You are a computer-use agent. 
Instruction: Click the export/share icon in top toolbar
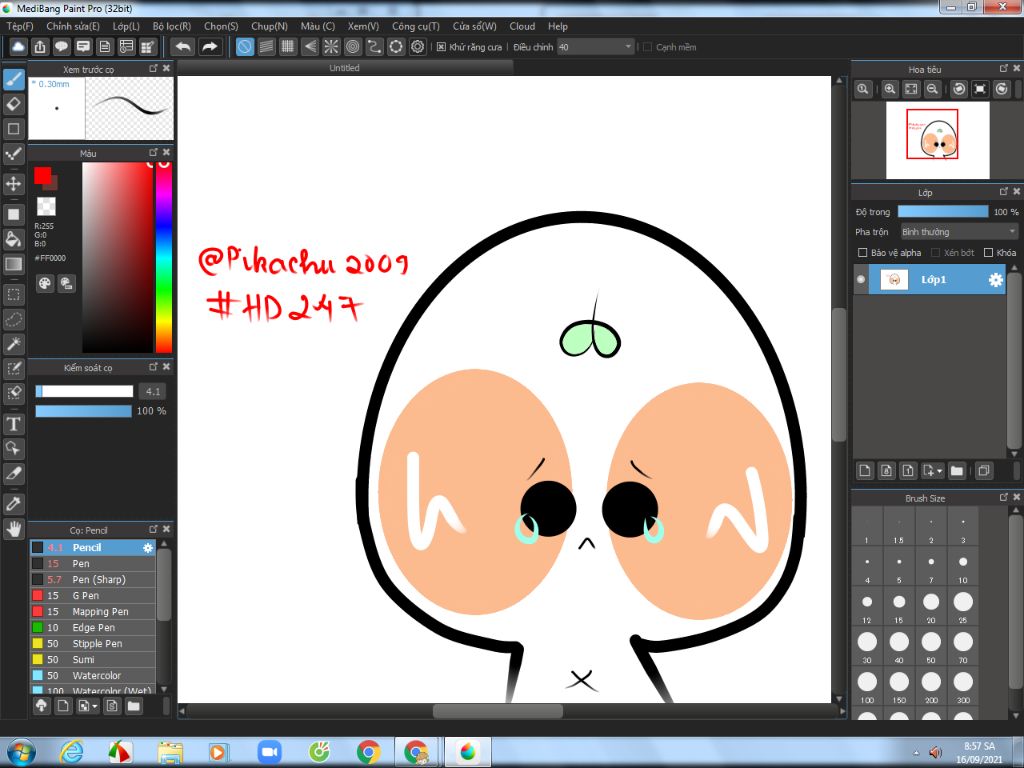pyautogui.click(x=40, y=47)
